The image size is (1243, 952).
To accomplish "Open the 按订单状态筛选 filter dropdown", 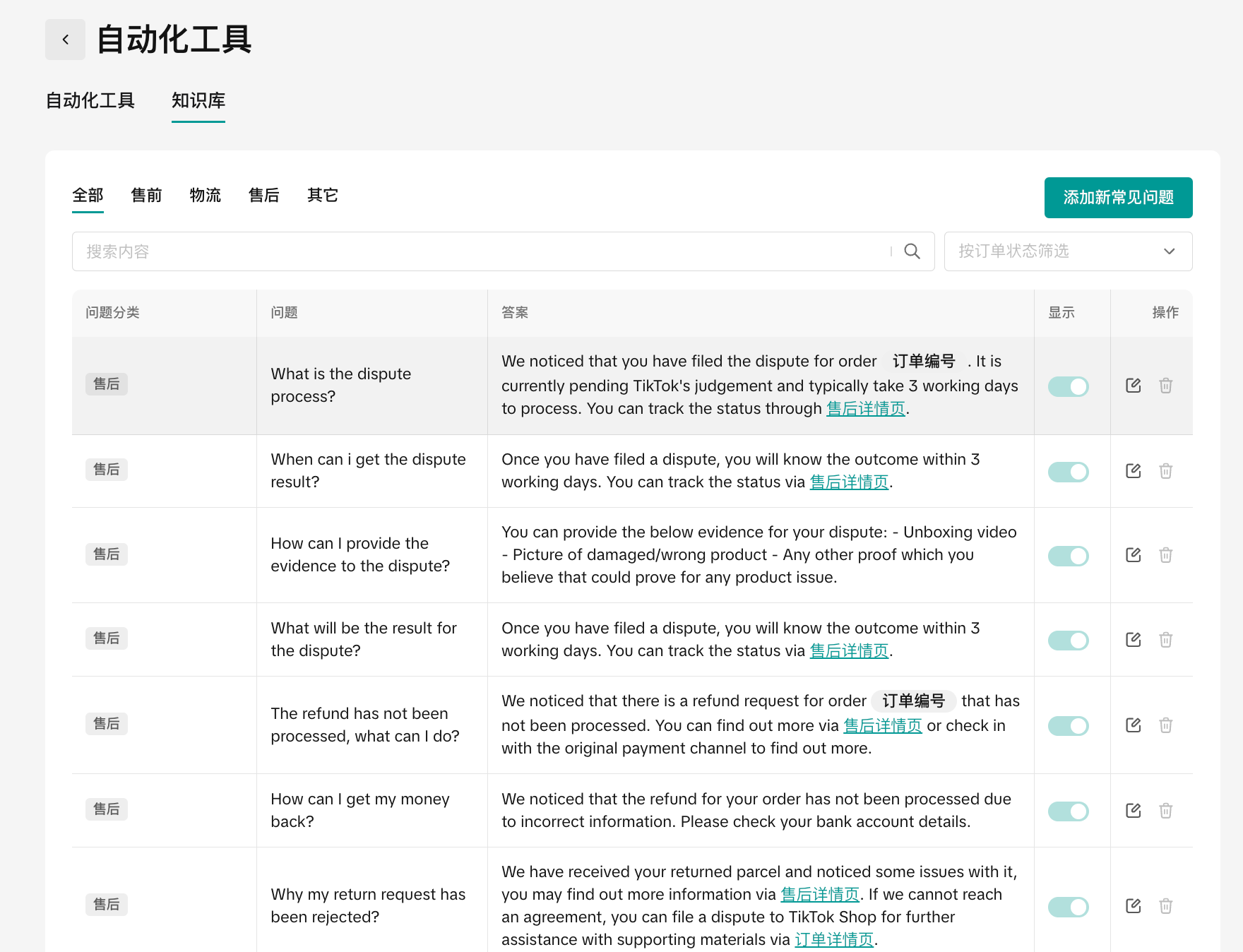I will (1067, 251).
